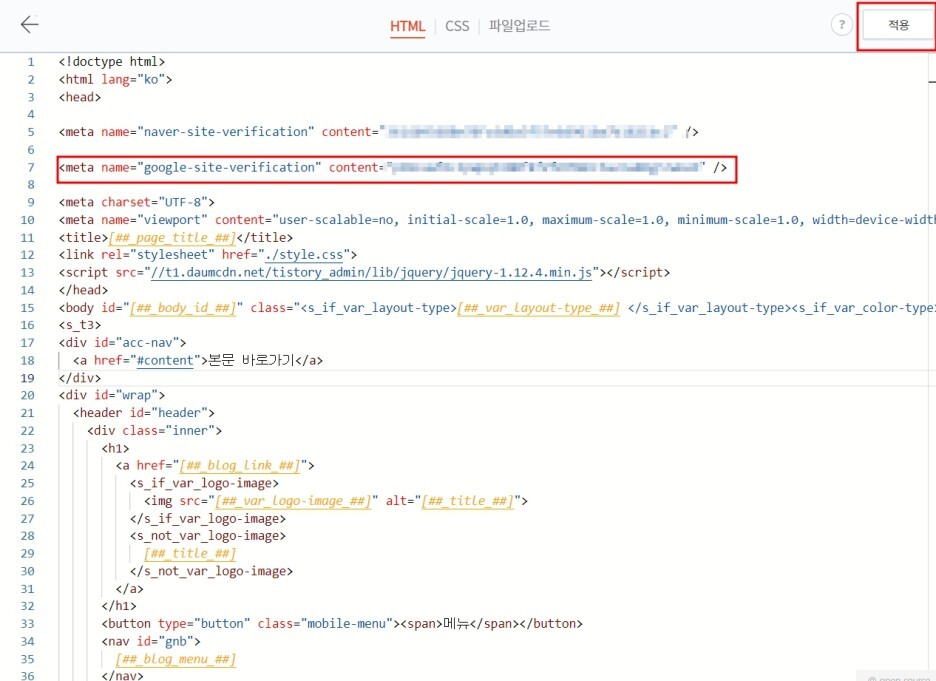Click the <s_not_var_logo-image> opening tag

coord(208,536)
